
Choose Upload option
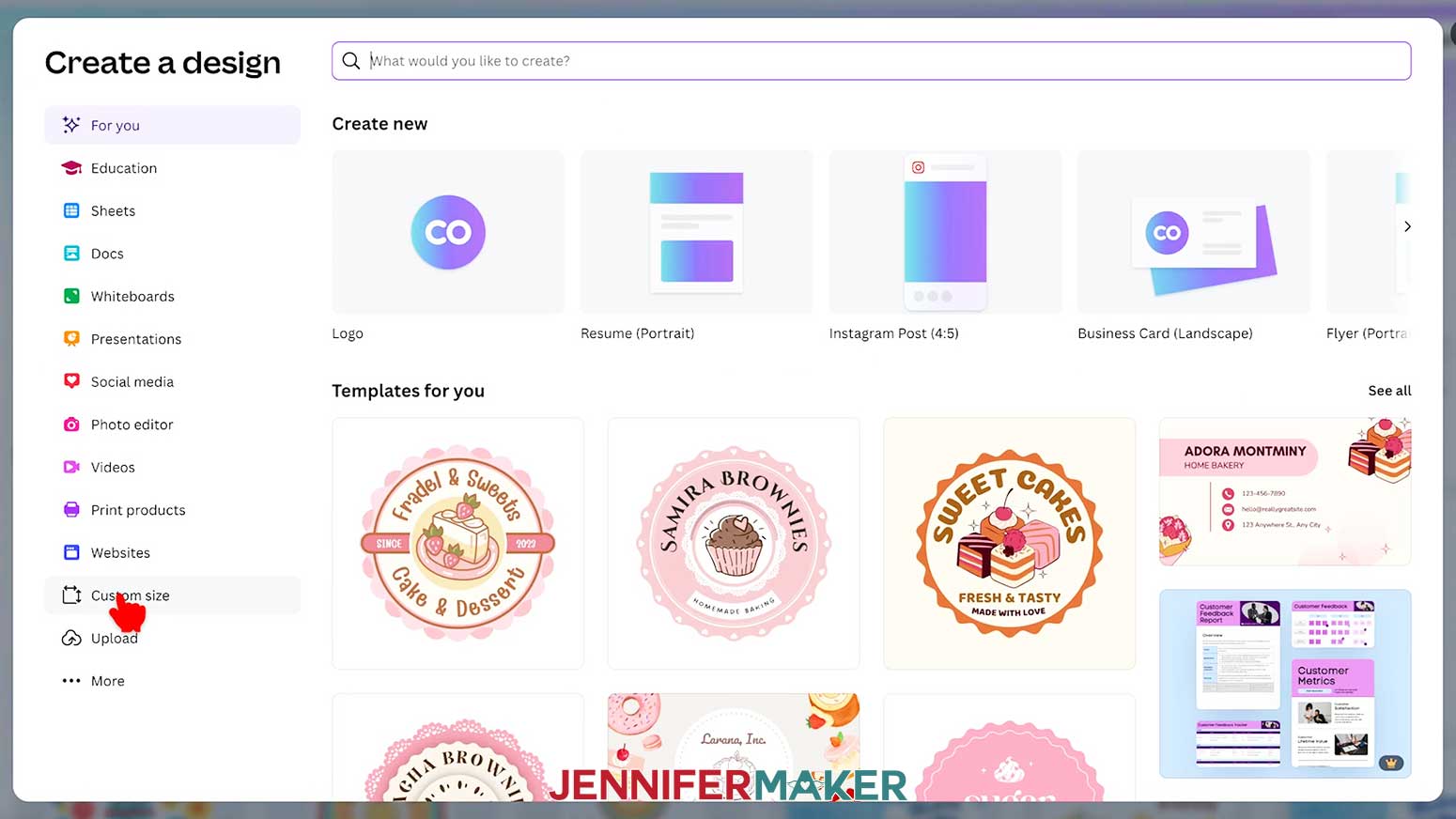tap(172, 639)
